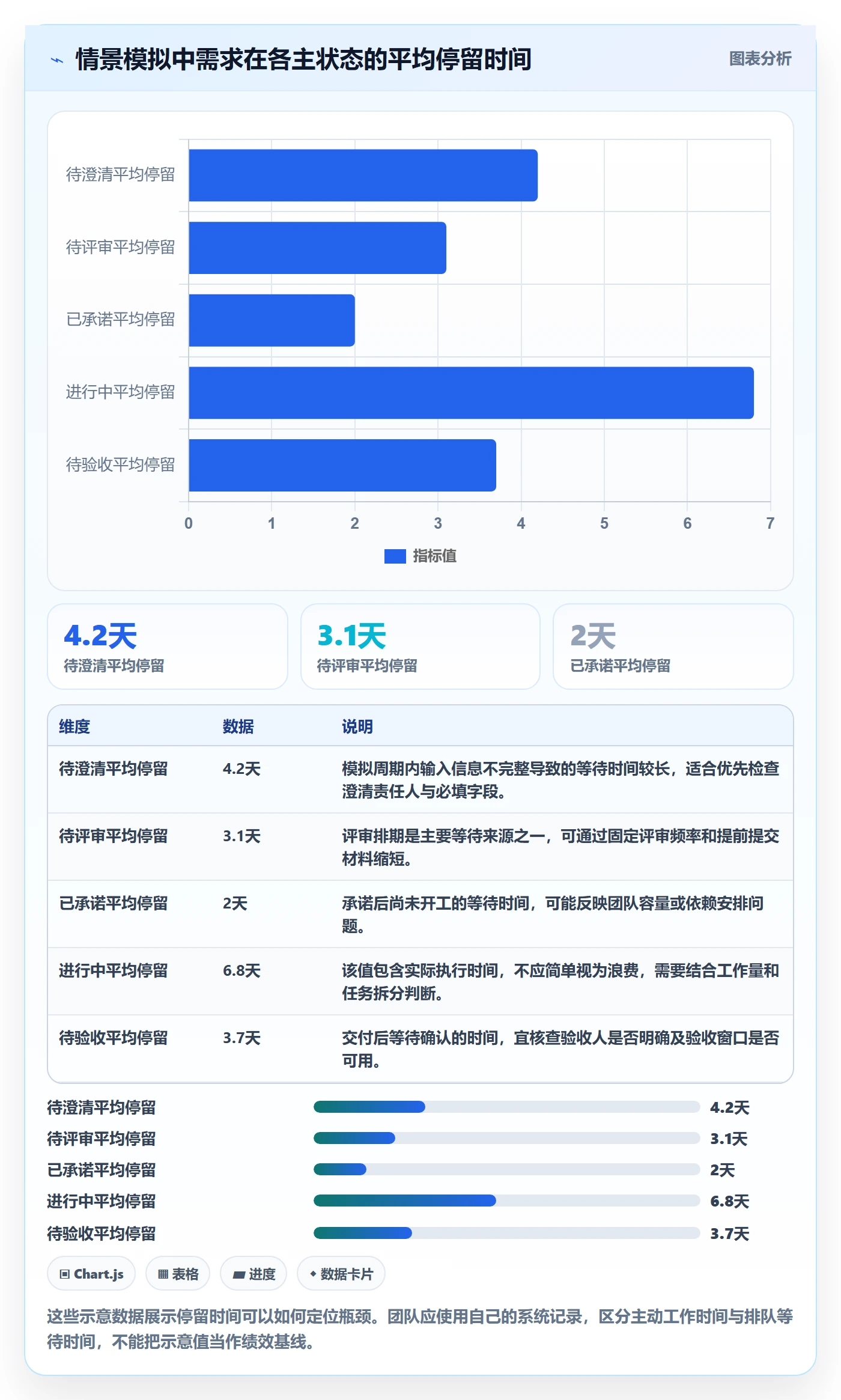Open the 3.1天 待评审平均停留 data card
Image resolution: width=841 pixels, height=1400 pixels.
[421, 647]
